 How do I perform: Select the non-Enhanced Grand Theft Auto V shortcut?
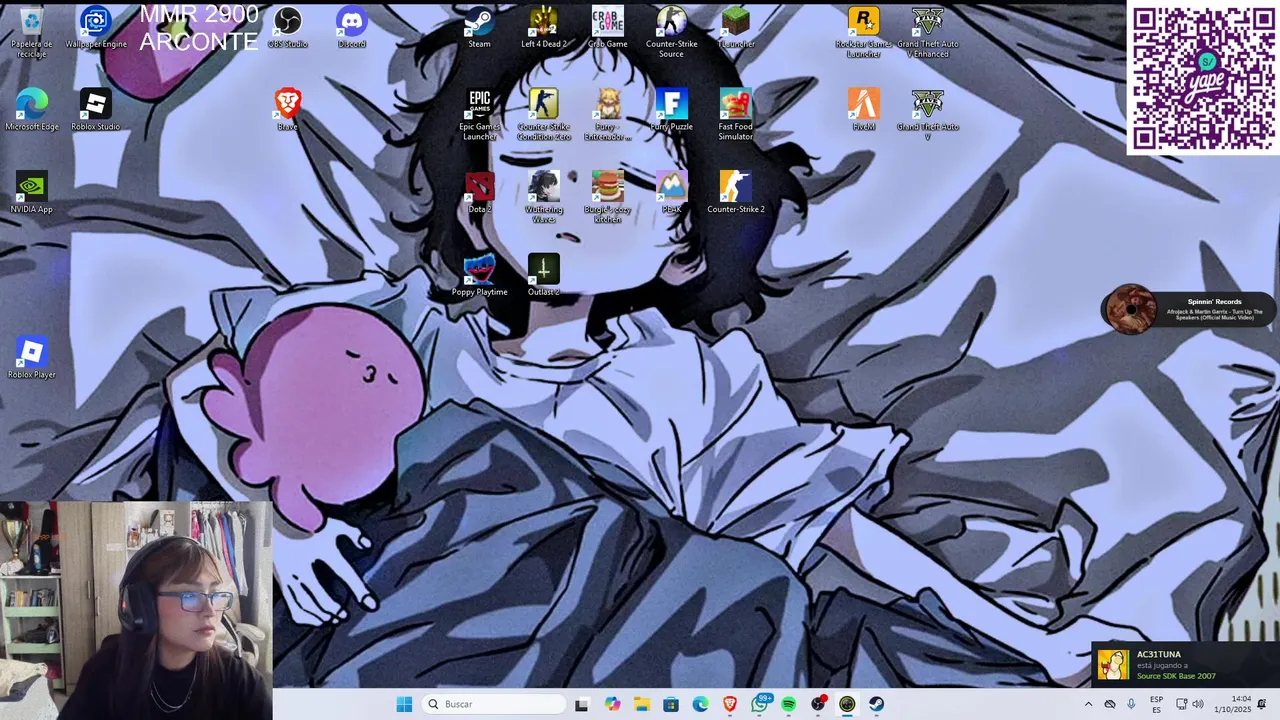[x=928, y=115]
